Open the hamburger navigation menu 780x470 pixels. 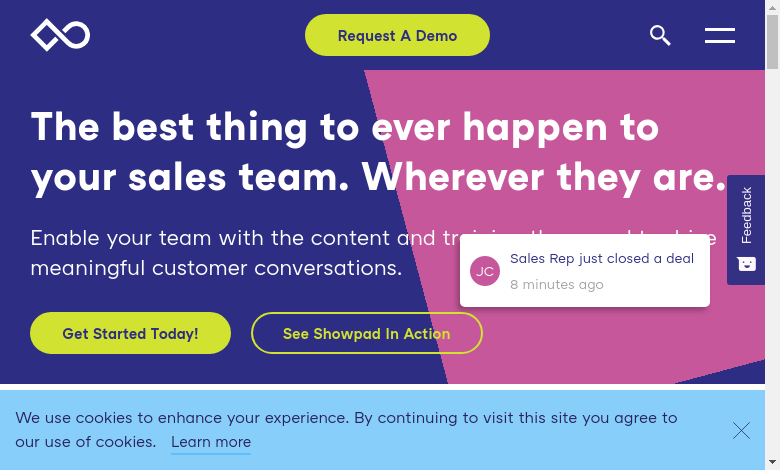720,35
